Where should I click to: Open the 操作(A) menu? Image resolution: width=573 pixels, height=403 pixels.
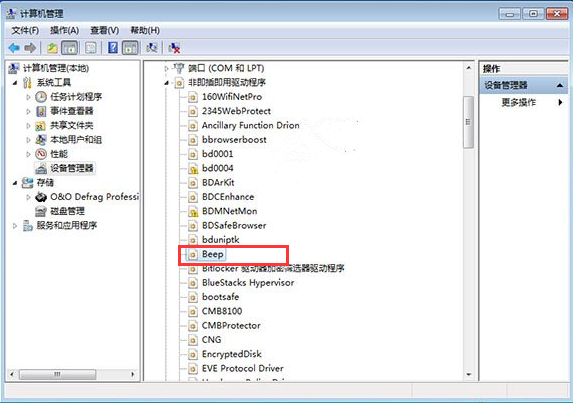(64, 30)
